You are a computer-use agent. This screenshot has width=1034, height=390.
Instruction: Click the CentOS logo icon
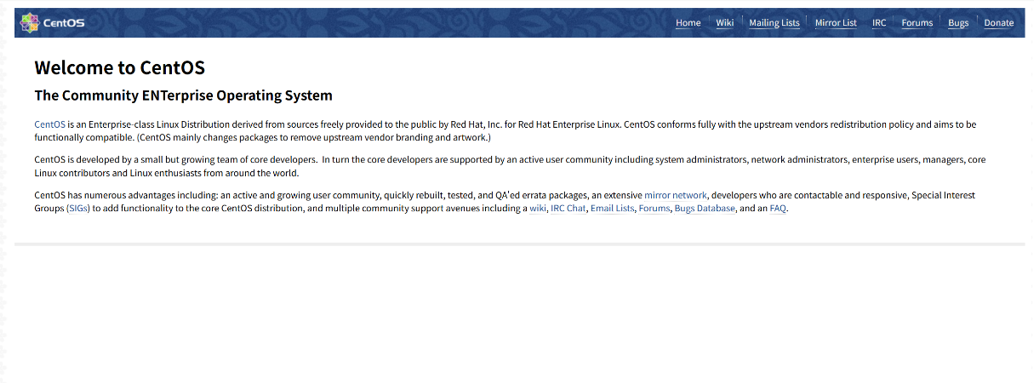click(30, 22)
